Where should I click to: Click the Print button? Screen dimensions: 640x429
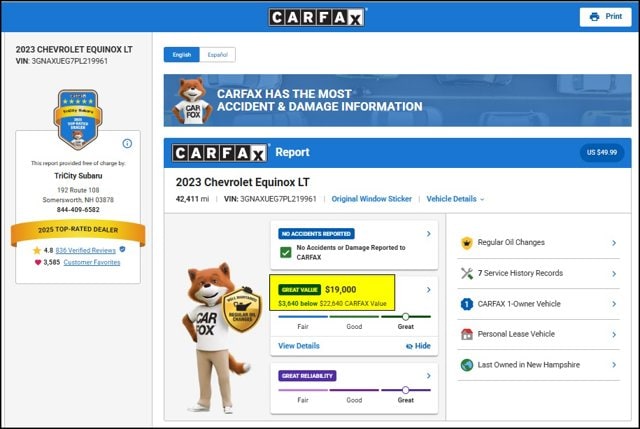605,17
